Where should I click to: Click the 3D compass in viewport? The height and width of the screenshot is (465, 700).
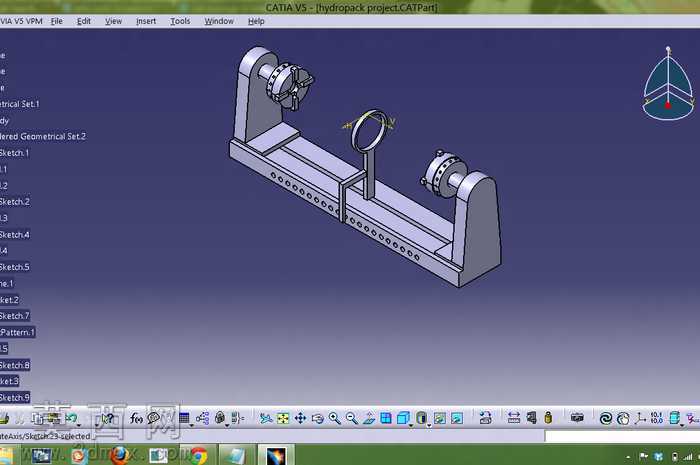click(x=668, y=84)
